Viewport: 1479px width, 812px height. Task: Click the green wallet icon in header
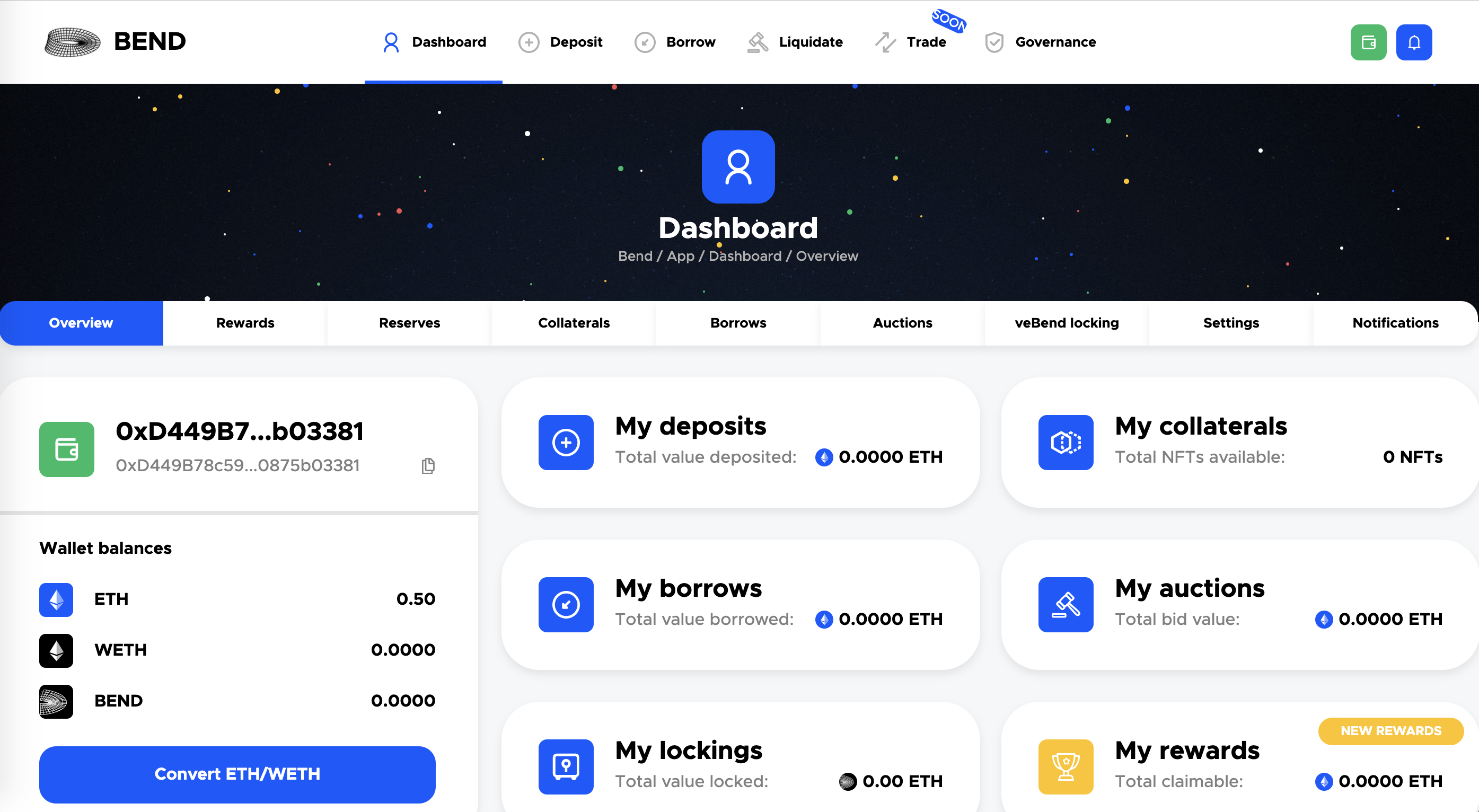coord(1368,42)
